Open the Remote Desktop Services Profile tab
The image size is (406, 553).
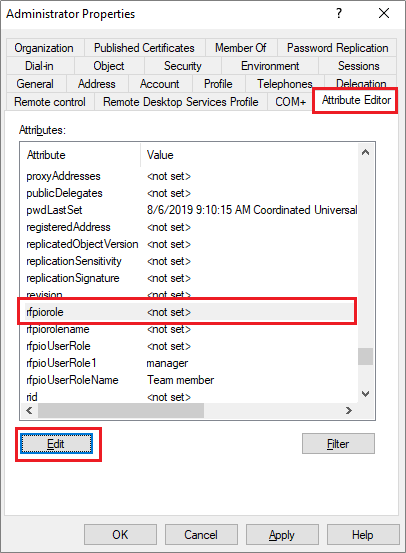181,102
